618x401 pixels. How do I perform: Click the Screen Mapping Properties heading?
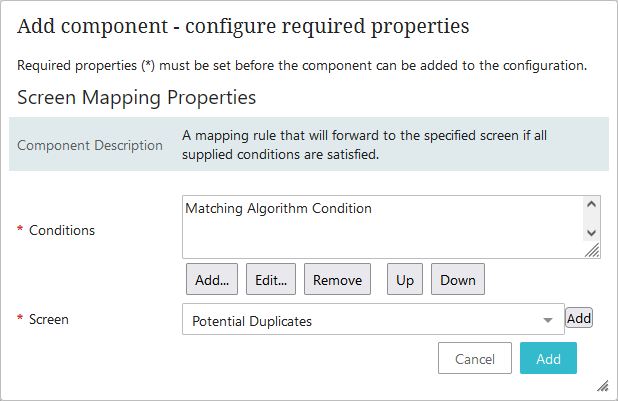click(137, 98)
